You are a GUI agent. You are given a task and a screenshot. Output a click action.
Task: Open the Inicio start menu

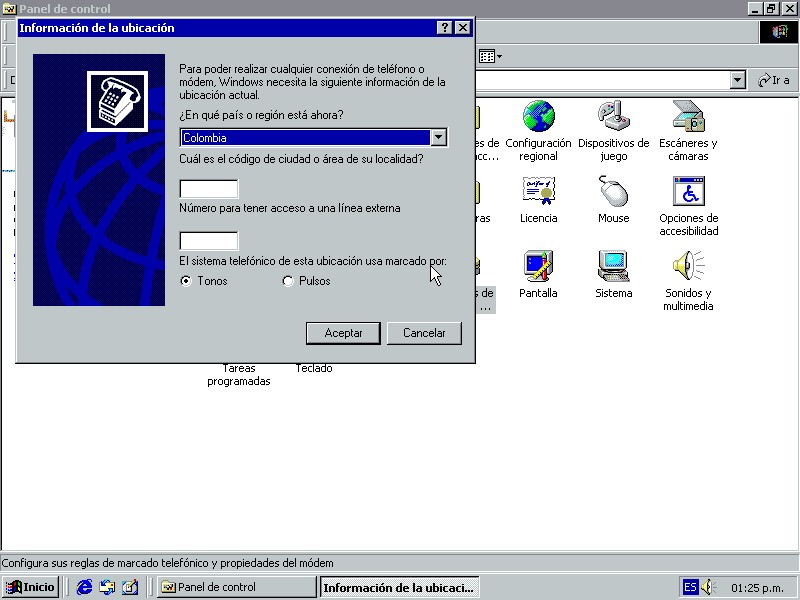pos(31,587)
